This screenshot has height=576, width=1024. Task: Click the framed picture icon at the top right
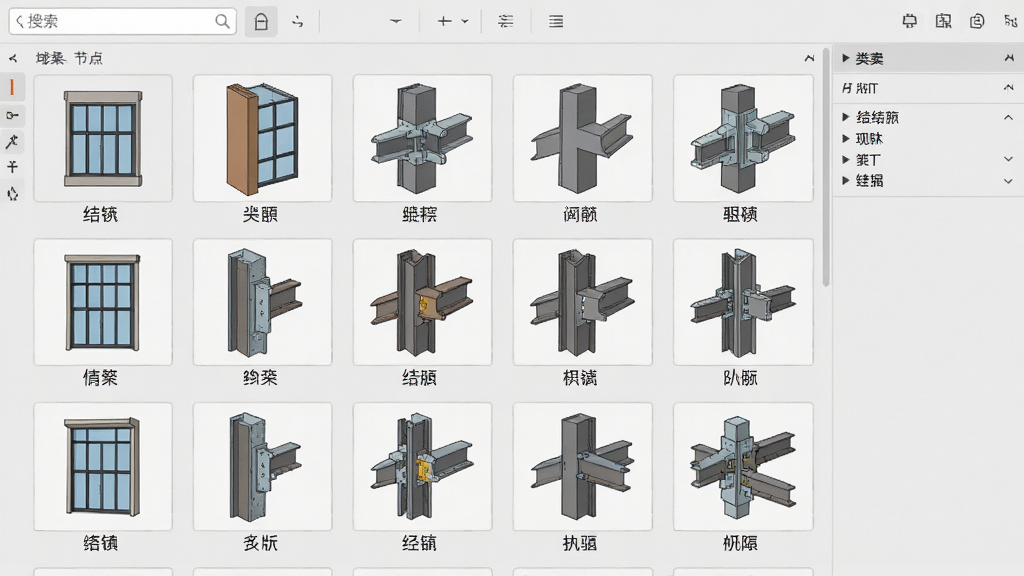943,22
